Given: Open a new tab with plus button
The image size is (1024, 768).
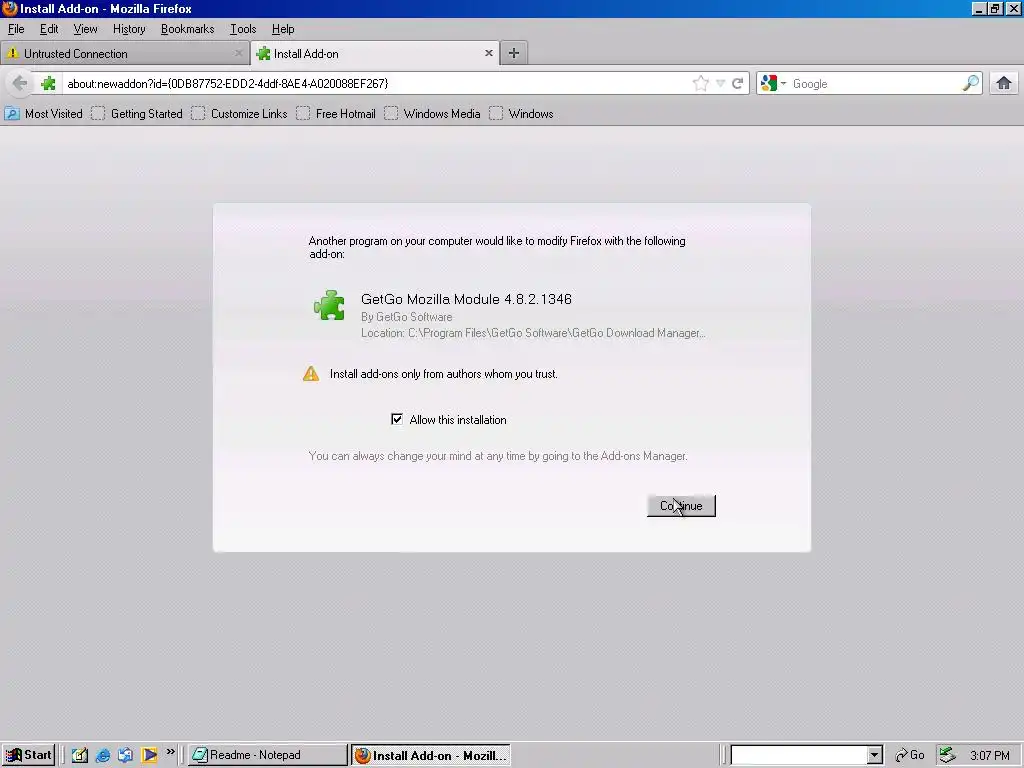Looking at the screenshot, I should click(514, 53).
